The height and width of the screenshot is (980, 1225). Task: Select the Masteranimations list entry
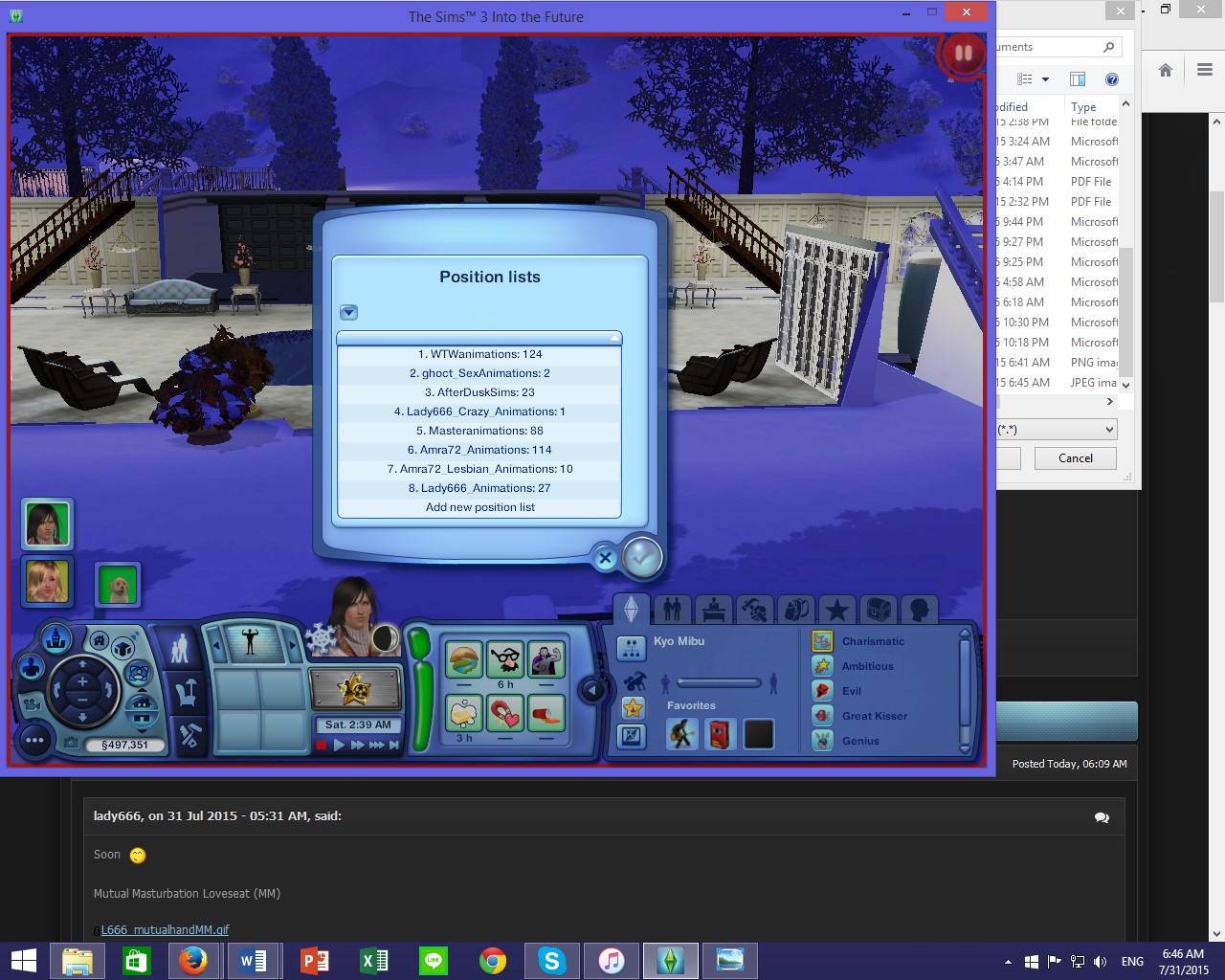(x=479, y=431)
